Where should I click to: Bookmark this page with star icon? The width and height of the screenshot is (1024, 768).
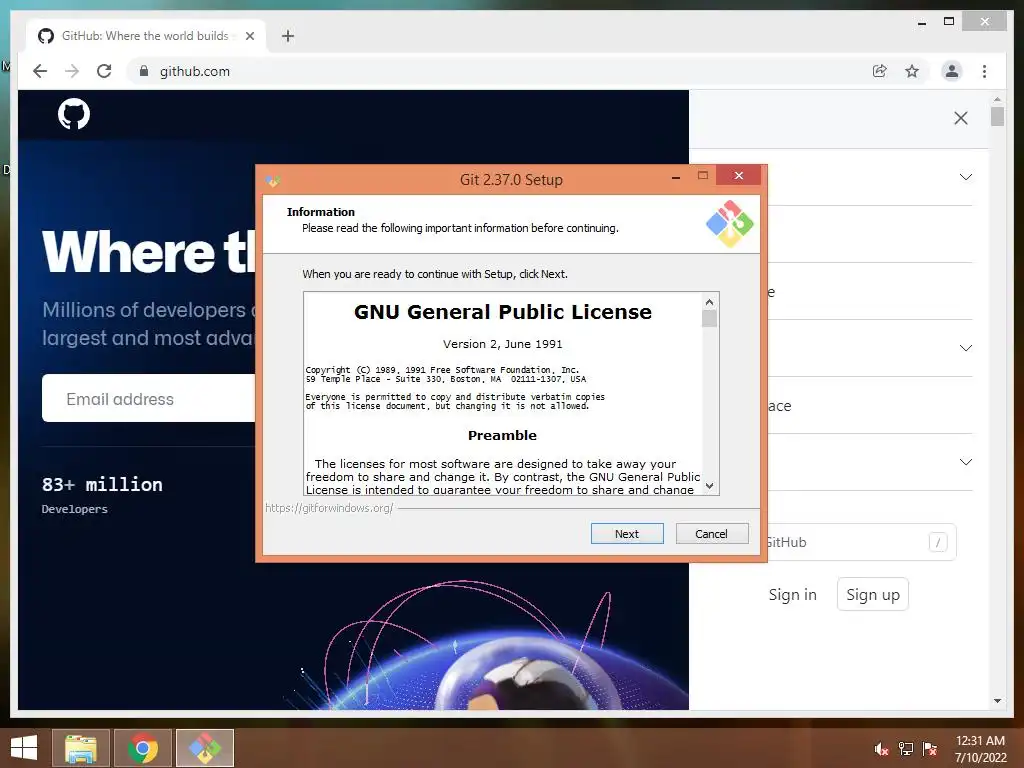point(912,71)
